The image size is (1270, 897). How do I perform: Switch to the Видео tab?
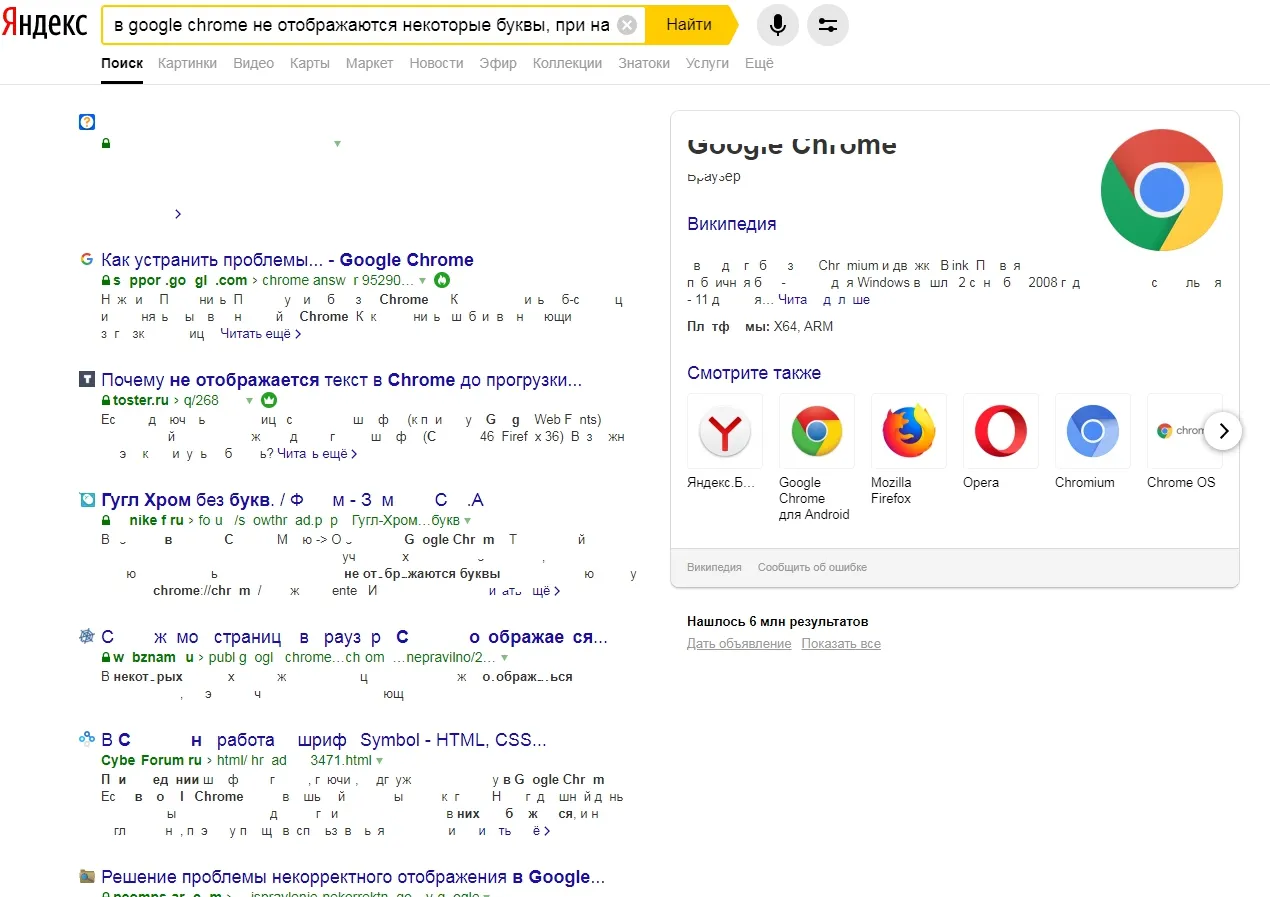point(253,63)
